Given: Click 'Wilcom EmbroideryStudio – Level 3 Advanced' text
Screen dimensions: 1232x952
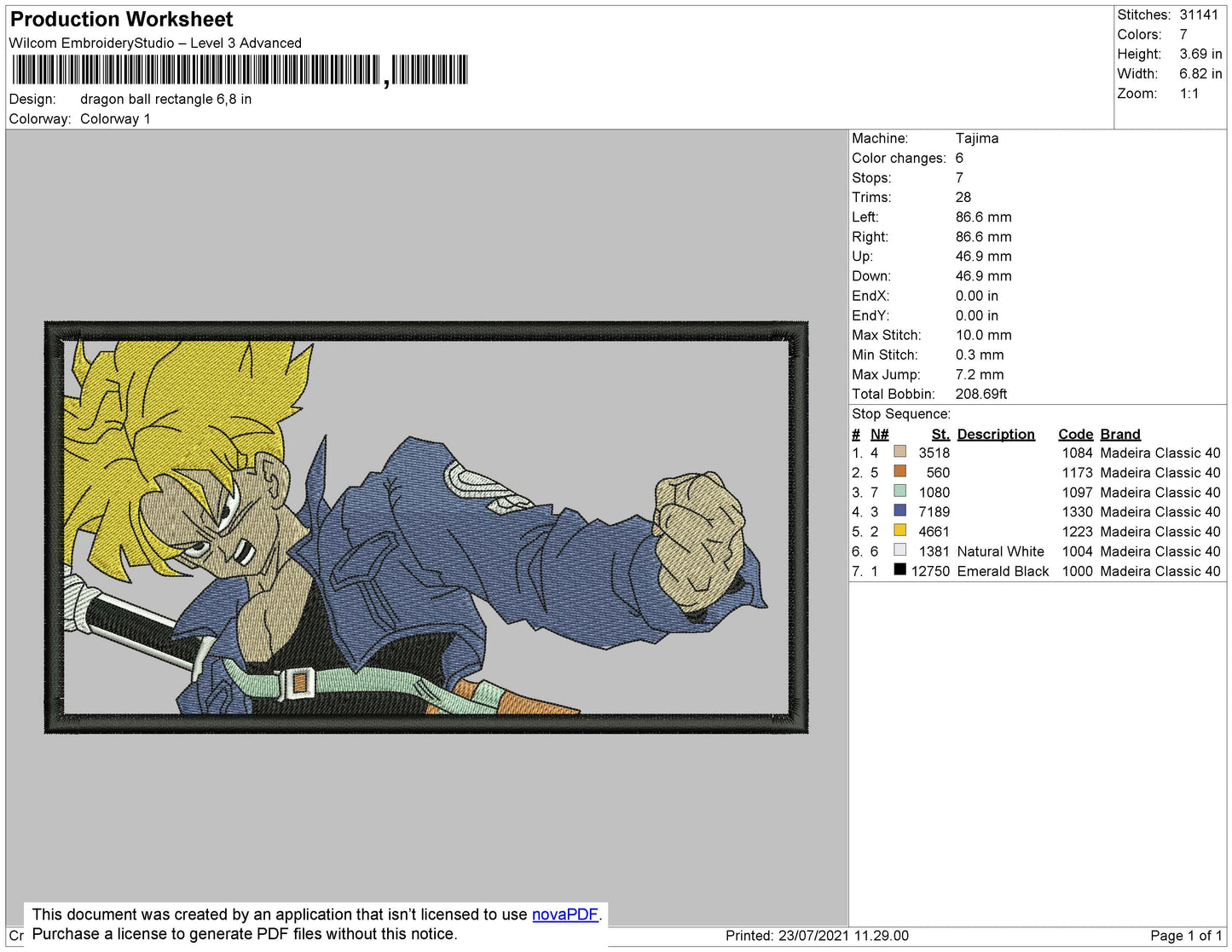Looking at the screenshot, I should (155, 43).
